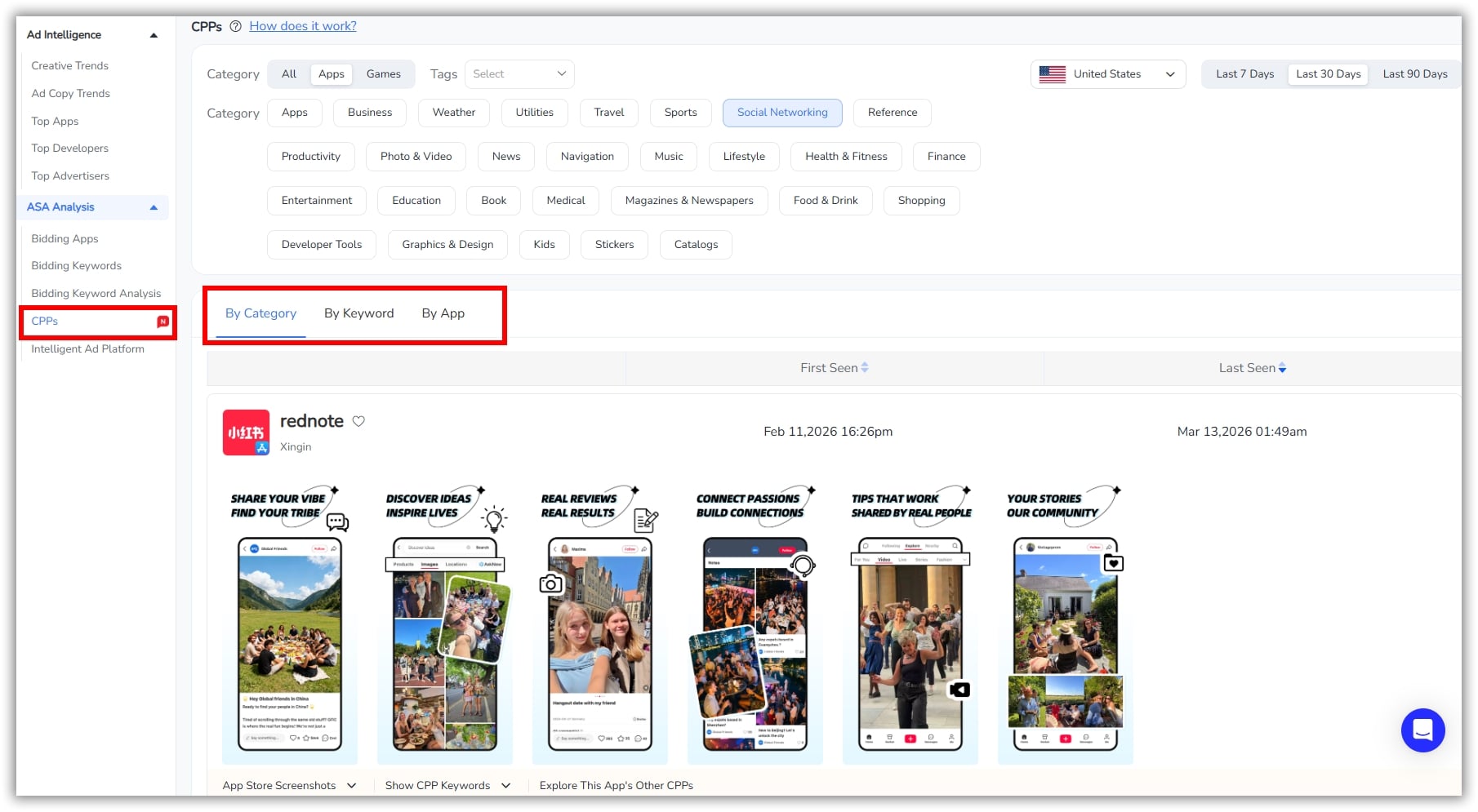Switch to the By App tab
1478x812 pixels.
(443, 313)
